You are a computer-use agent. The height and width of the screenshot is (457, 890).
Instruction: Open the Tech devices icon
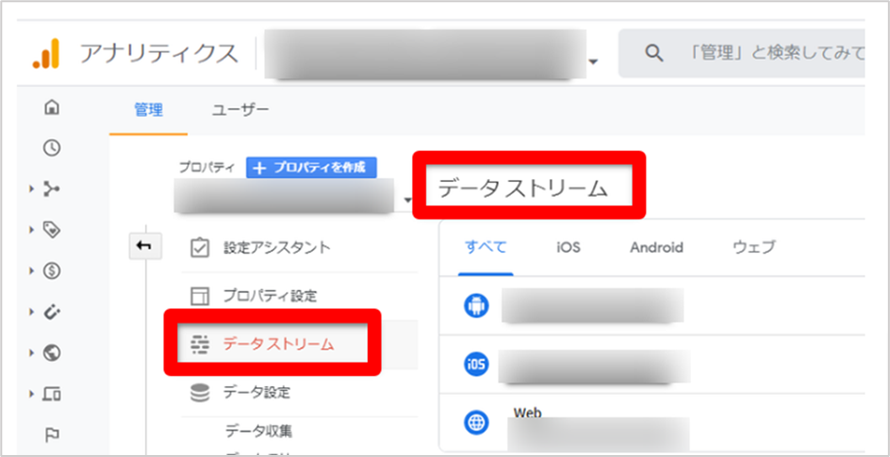click(x=52, y=393)
